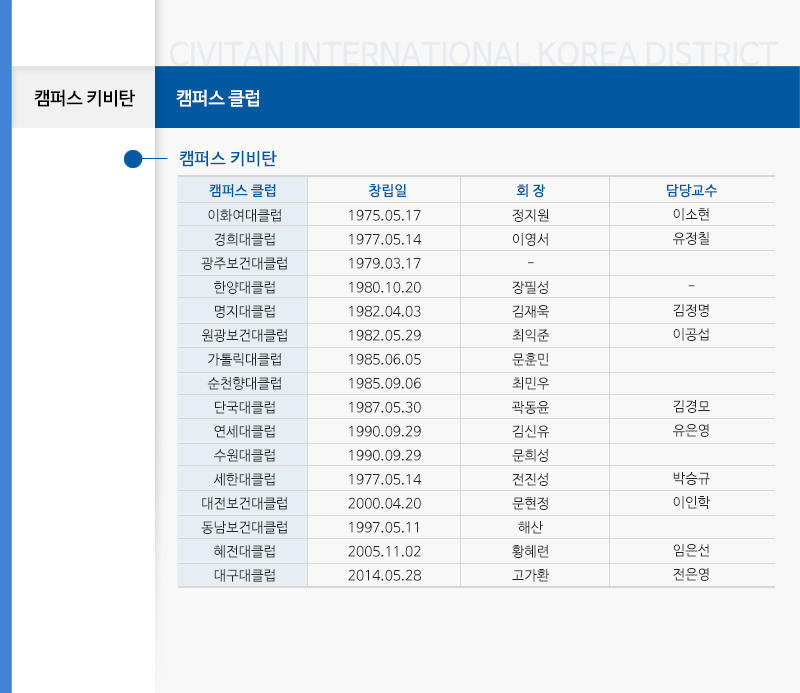Select the 대구대클럽 cell
800x693 pixels.
(244, 575)
